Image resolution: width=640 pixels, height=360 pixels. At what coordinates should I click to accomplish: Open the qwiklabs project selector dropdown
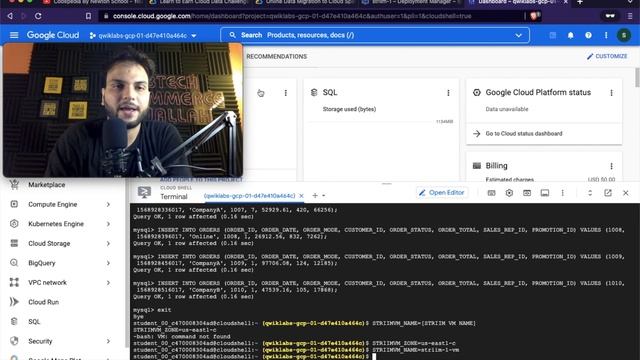tap(143, 36)
